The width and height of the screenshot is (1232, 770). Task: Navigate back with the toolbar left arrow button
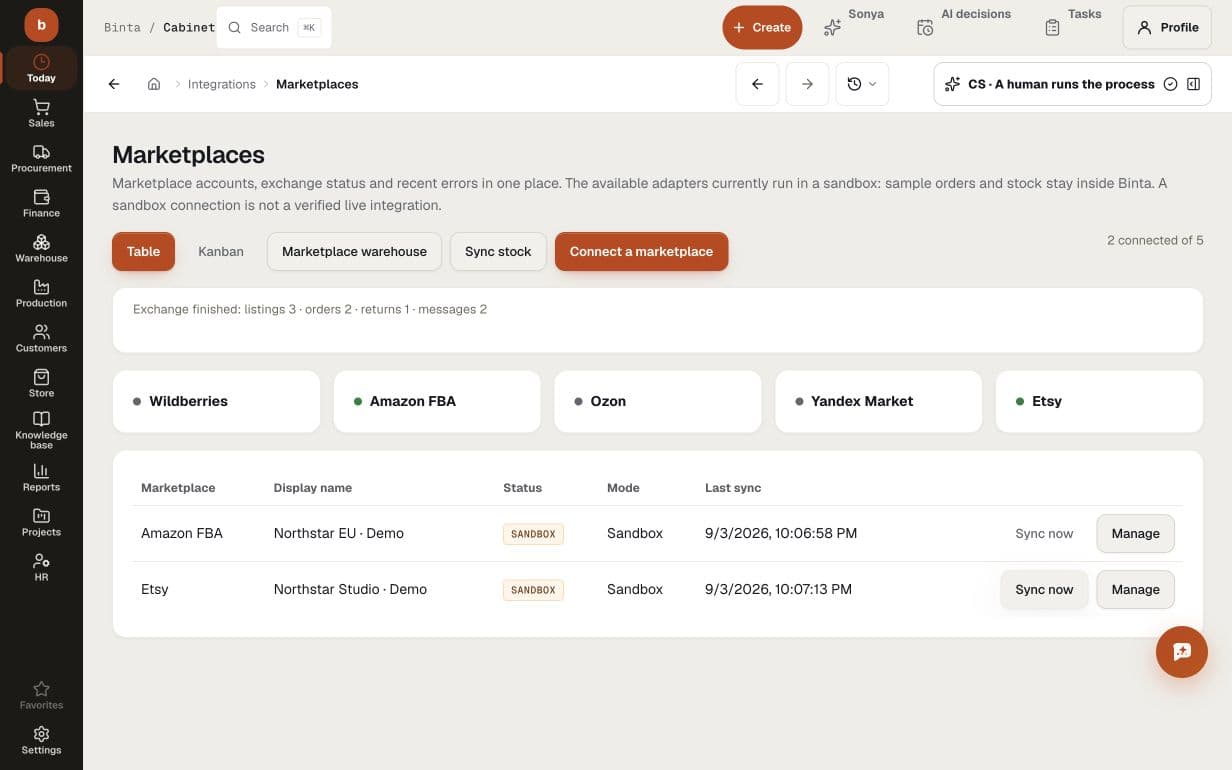(757, 84)
